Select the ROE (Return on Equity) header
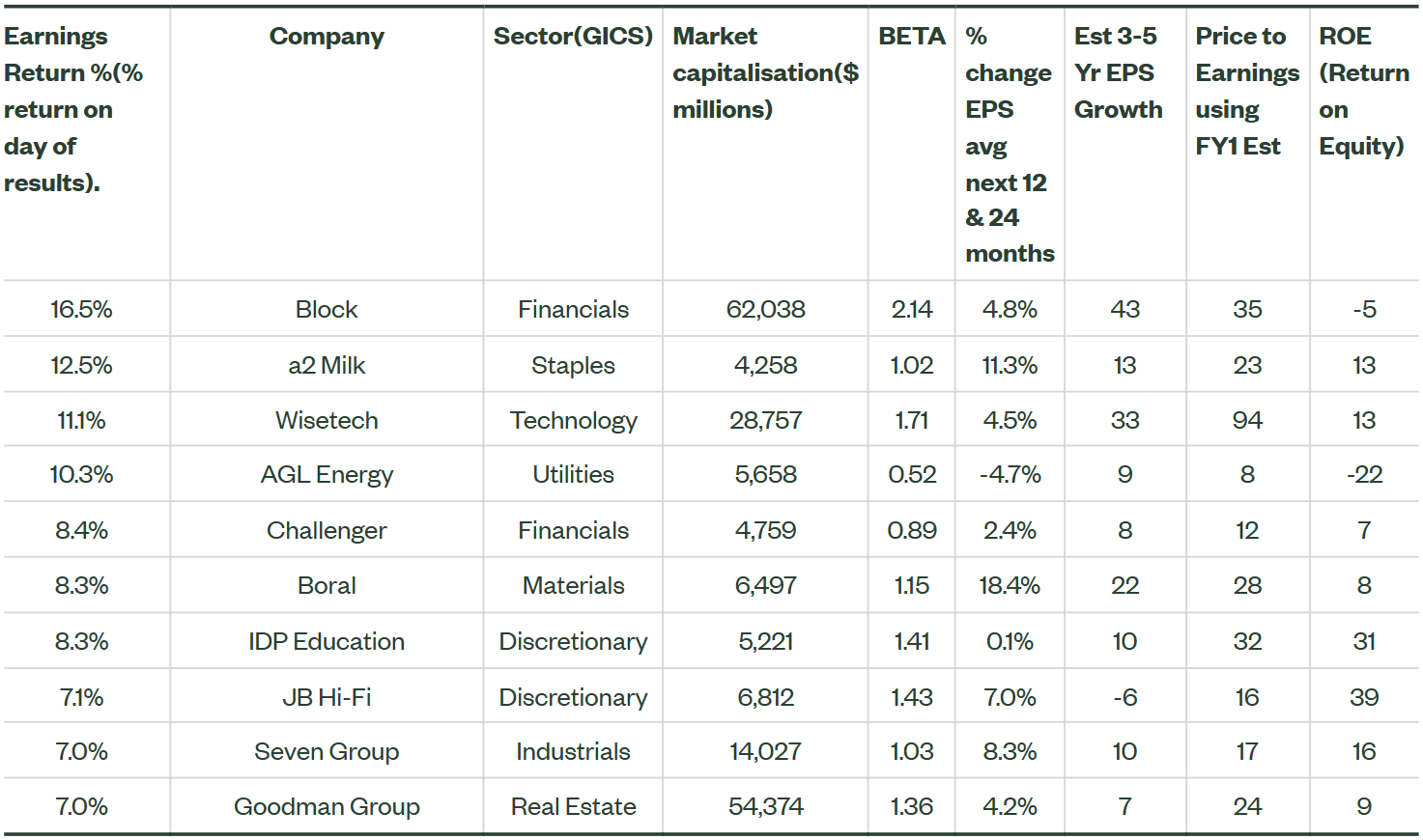1423x840 pixels. [x=1363, y=91]
